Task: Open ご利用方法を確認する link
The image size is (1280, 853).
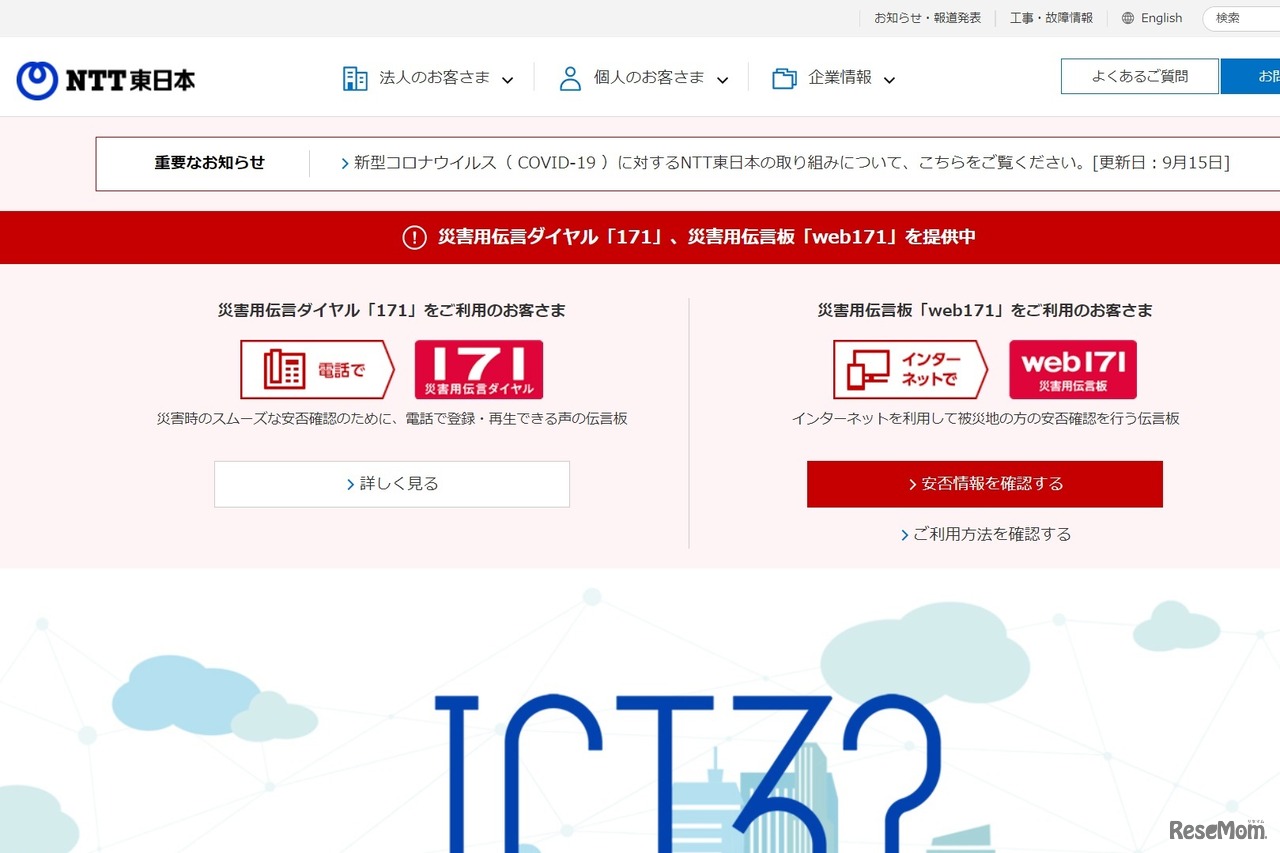Action: (986, 535)
